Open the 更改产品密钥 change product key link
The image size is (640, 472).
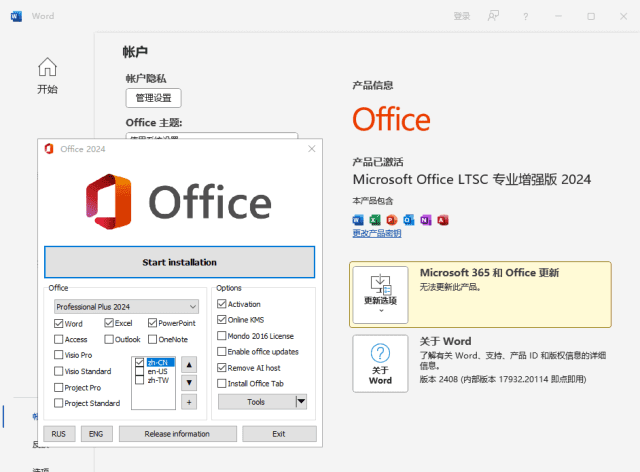[x=377, y=233]
